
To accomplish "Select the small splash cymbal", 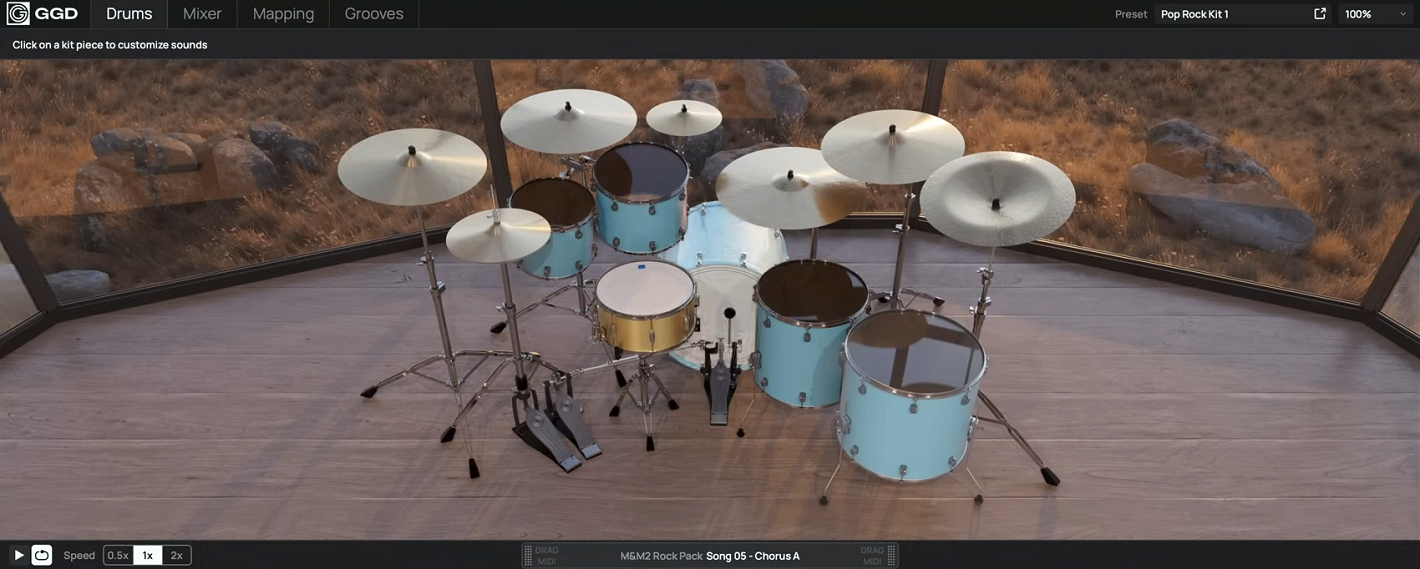I will [684, 117].
